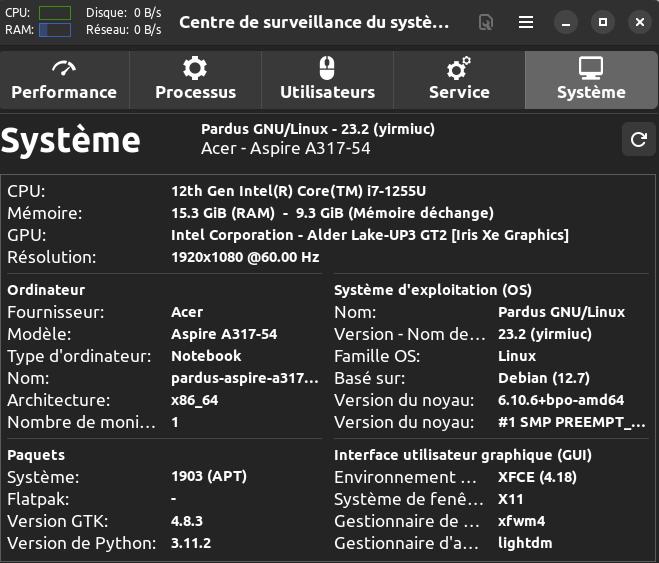Select resolution value '1920x1080 @60.00 Hz'

click(245, 257)
